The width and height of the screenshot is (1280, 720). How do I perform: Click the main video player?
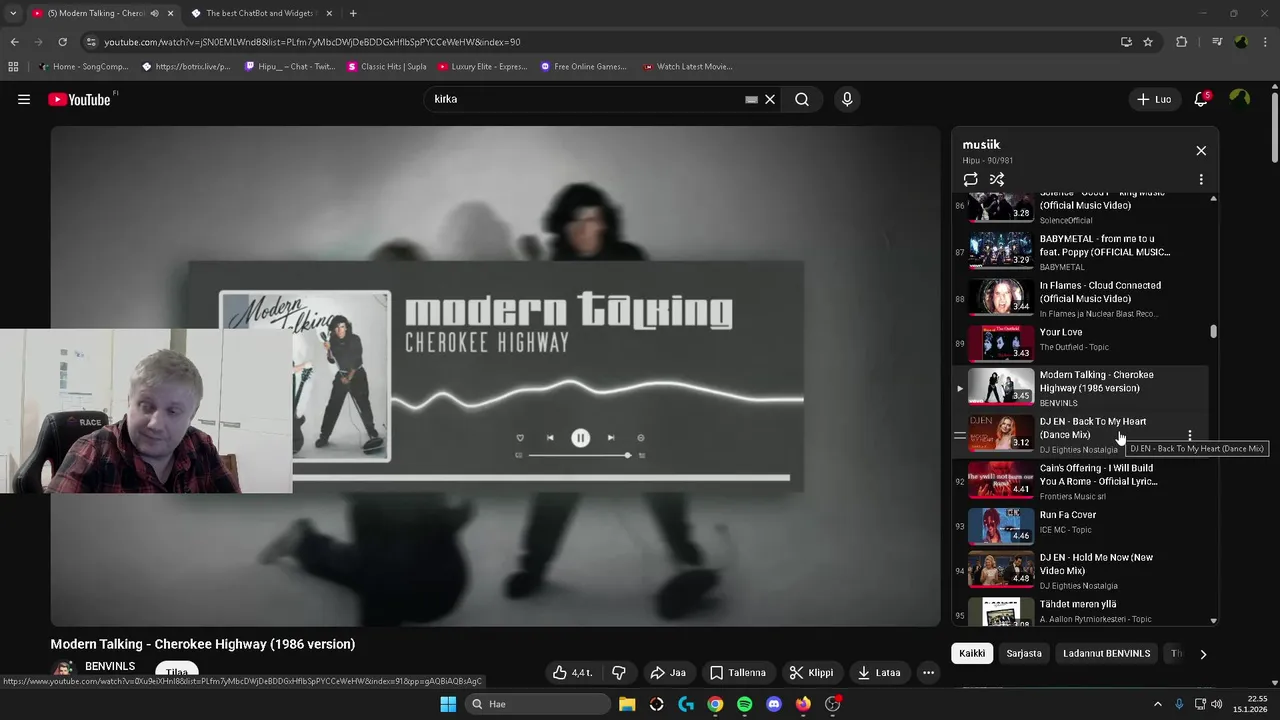coord(496,376)
